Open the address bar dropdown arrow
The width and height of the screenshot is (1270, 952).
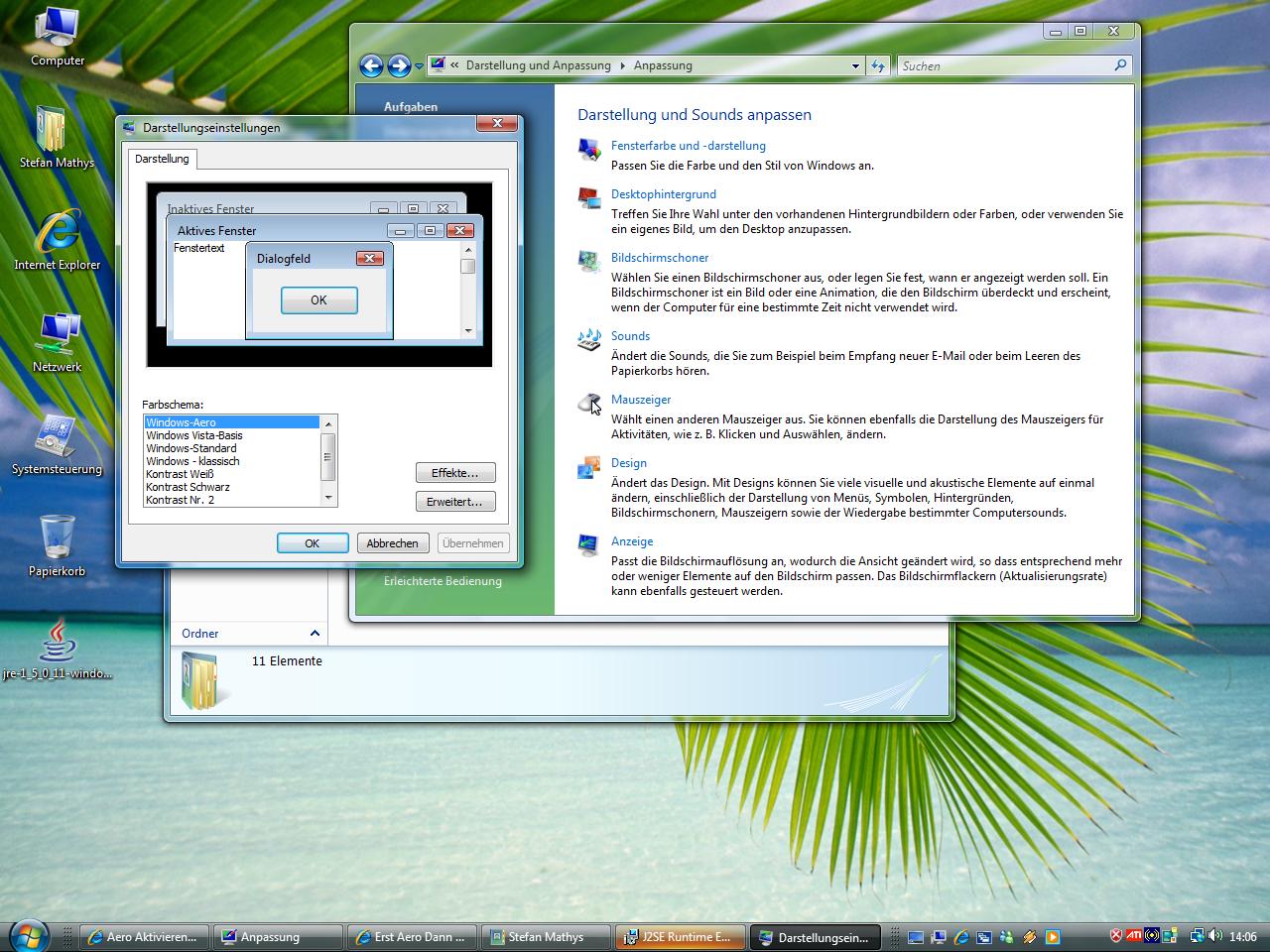coord(855,66)
